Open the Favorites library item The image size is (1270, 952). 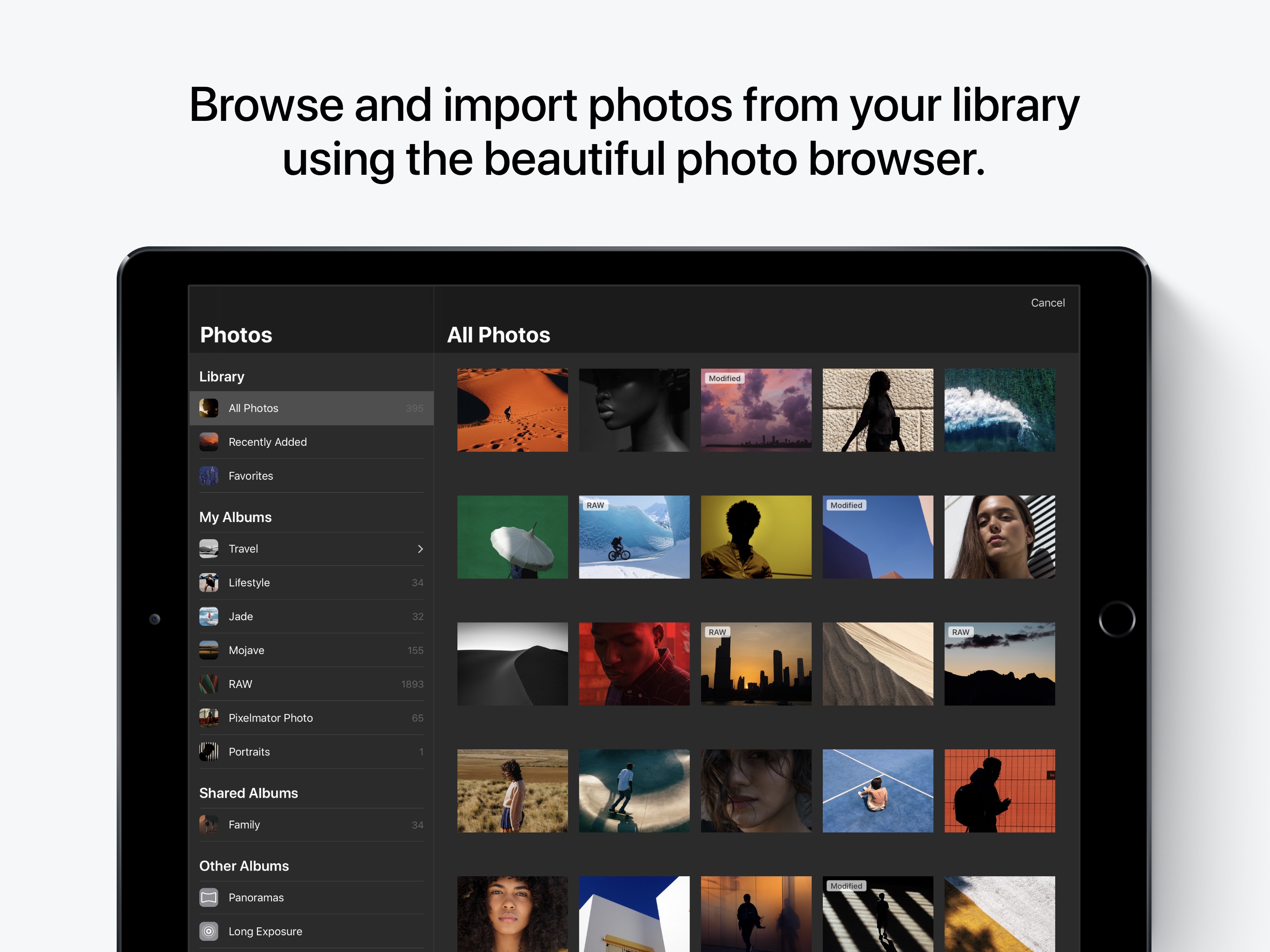311,476
